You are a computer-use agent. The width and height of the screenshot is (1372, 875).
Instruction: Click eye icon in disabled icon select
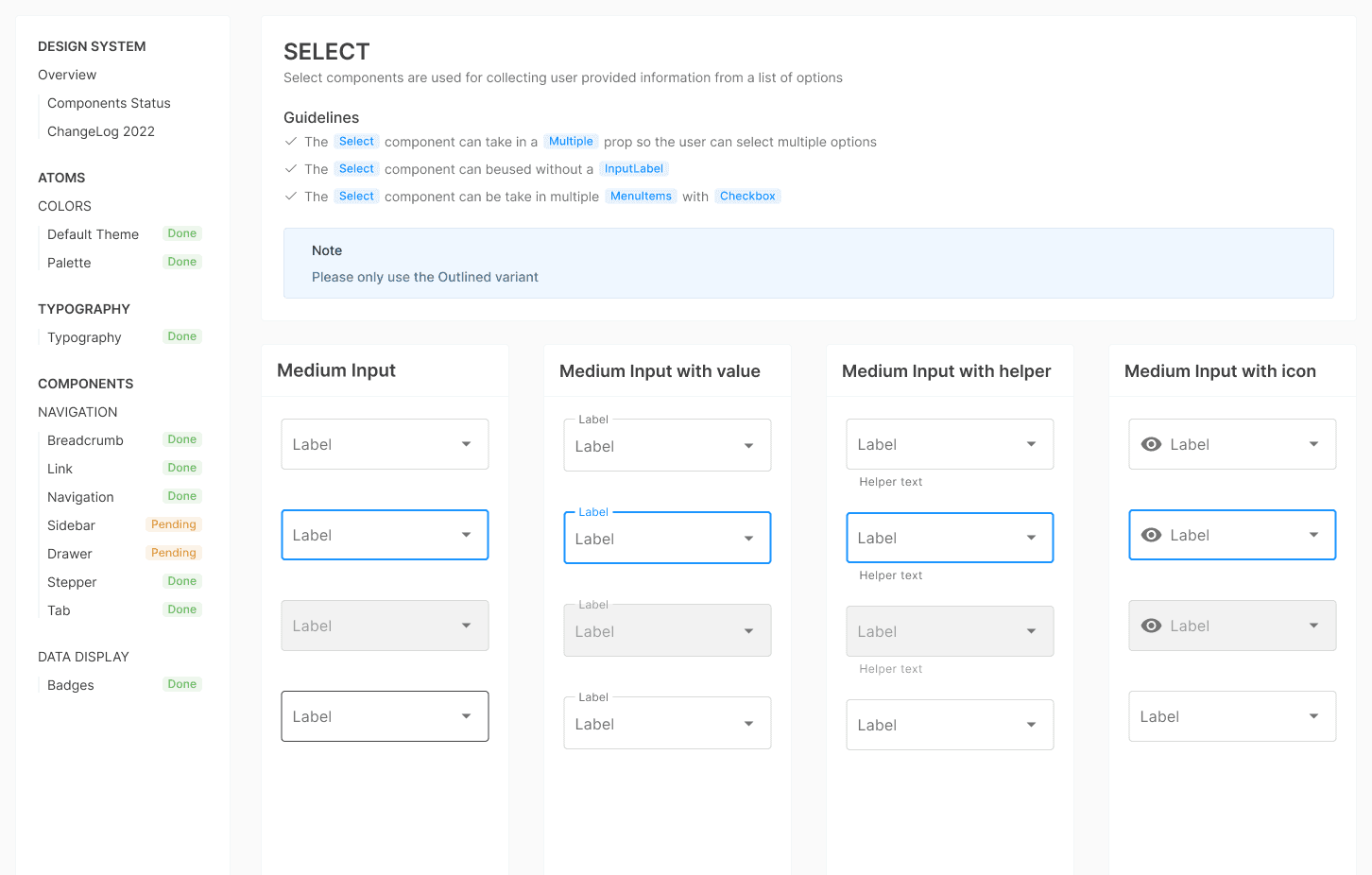(x=1151, y=626)
